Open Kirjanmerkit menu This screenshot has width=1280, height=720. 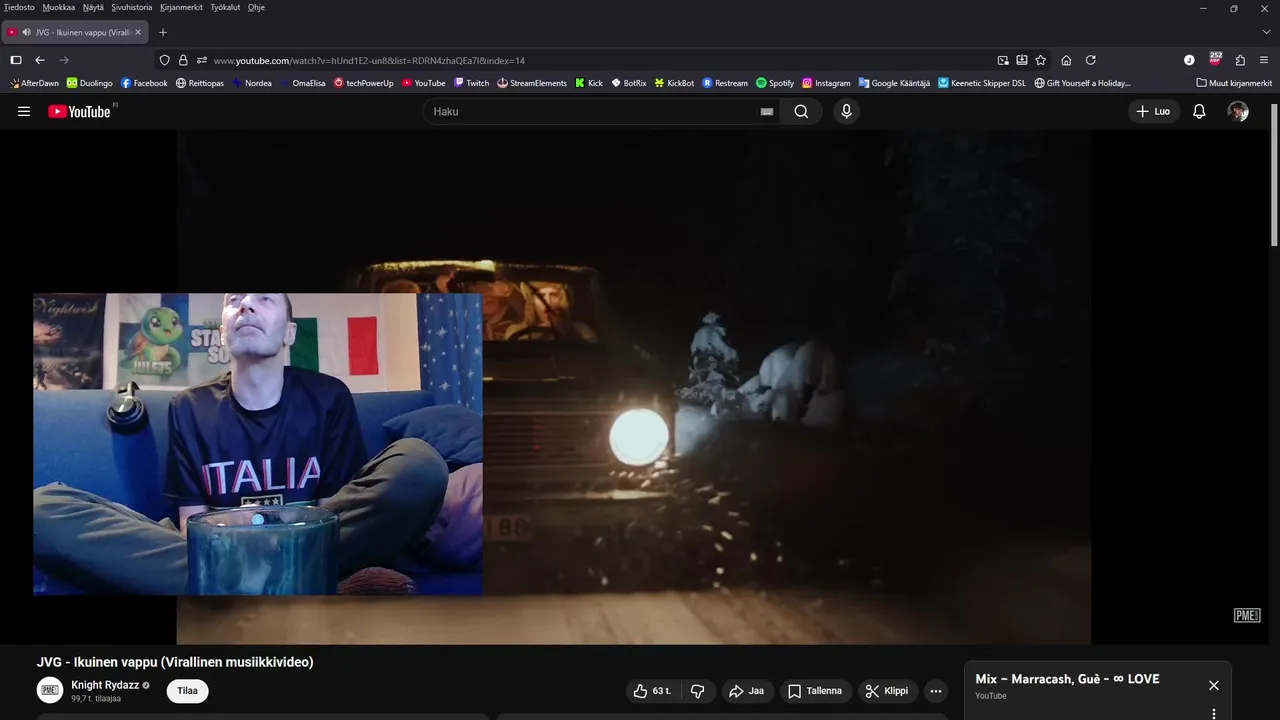(x=181, y=7)
